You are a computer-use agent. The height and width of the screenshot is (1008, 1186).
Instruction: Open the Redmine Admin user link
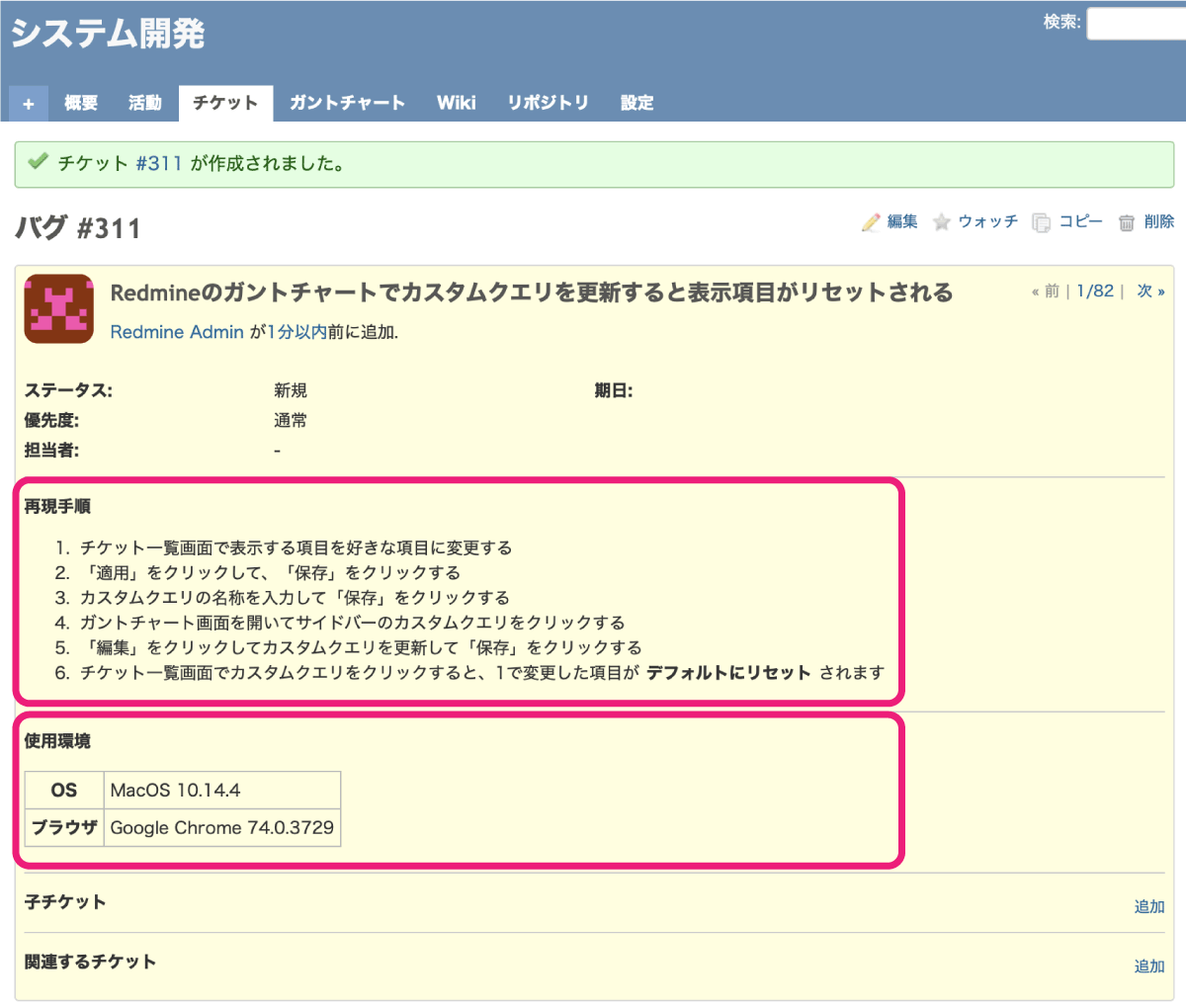click(177, 332)
